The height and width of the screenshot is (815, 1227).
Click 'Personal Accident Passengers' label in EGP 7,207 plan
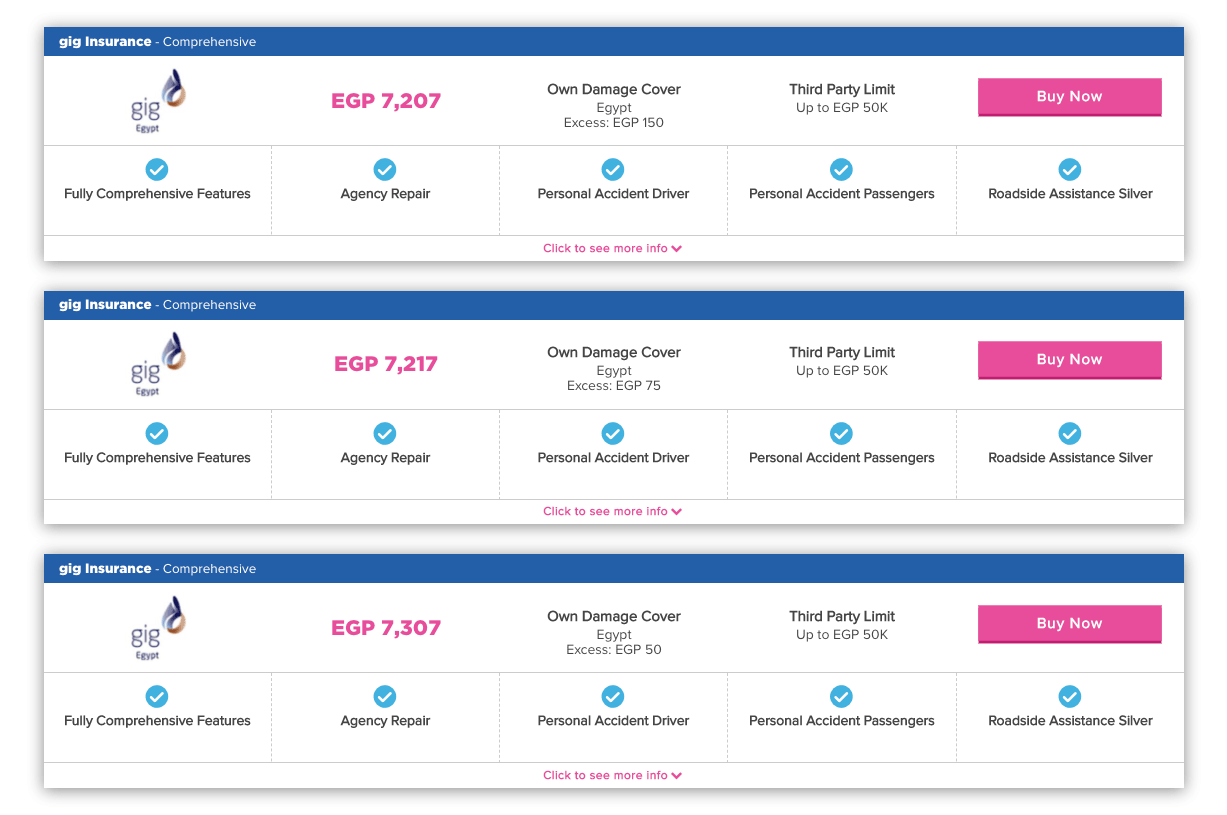tap(842, 194)
